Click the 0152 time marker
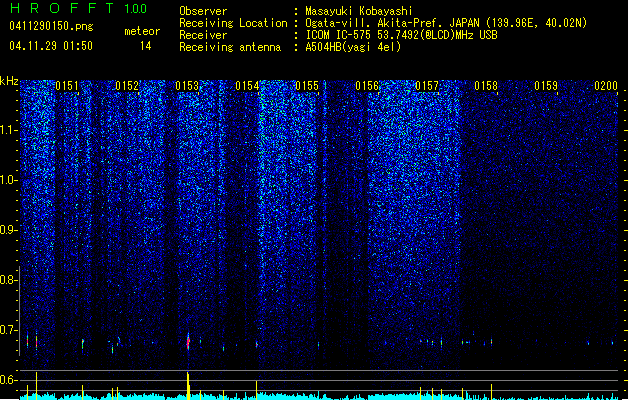 (x=127, y=86)
